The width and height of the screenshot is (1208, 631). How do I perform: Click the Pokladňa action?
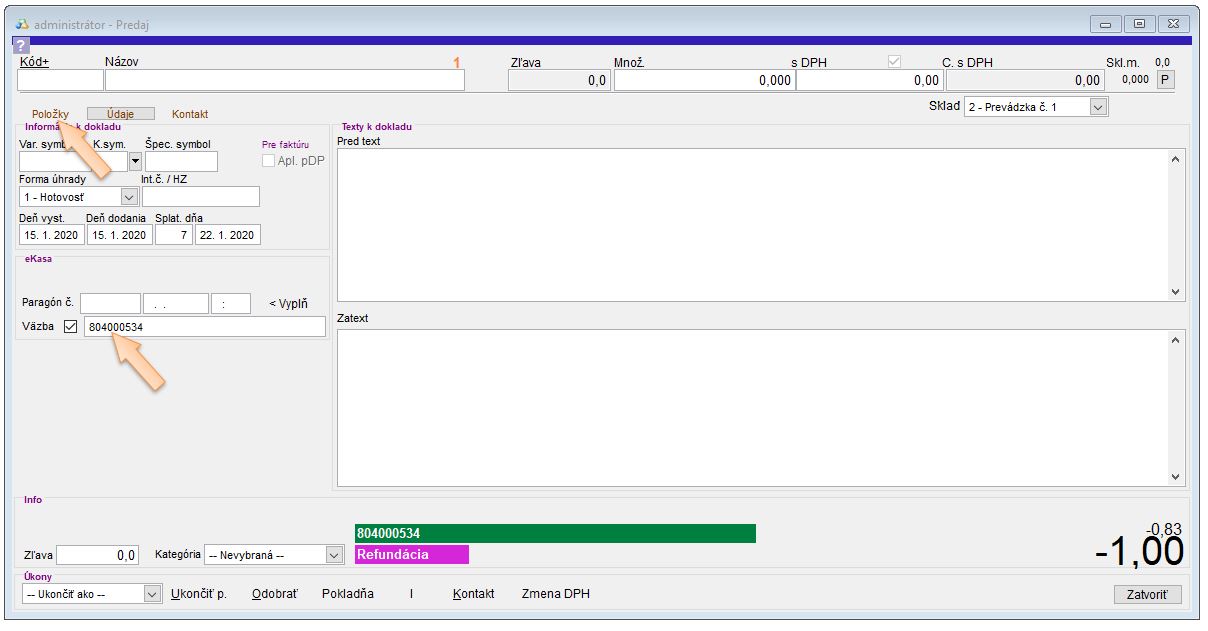click(347, 594)
